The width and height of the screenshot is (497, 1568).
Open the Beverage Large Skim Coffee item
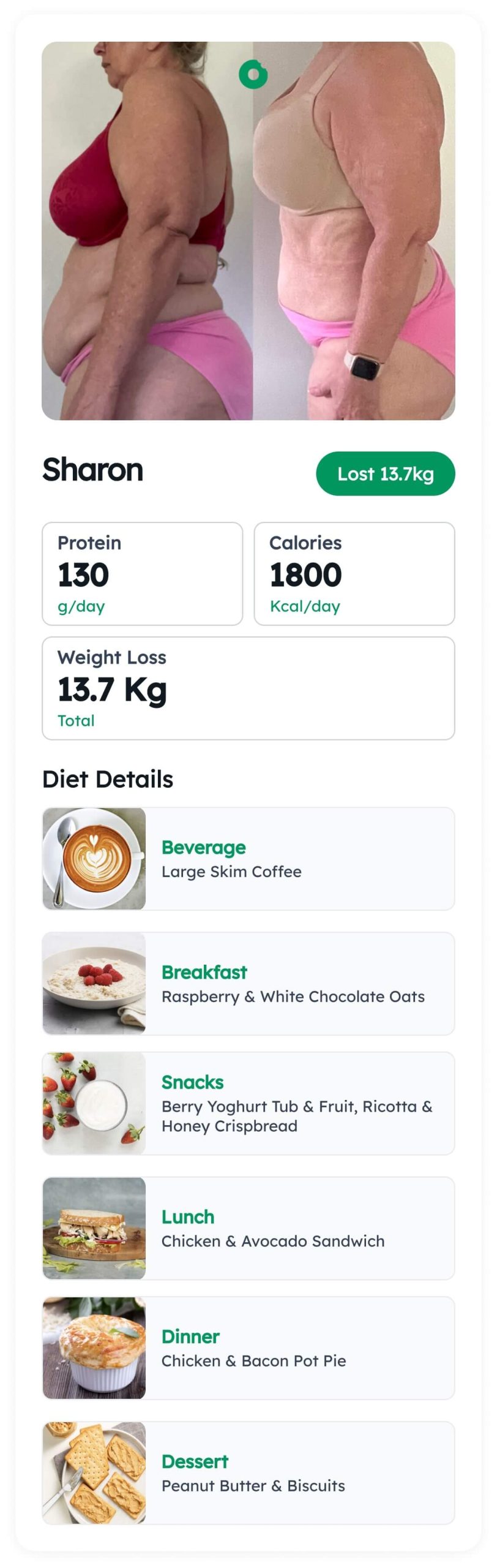(248, 859)
